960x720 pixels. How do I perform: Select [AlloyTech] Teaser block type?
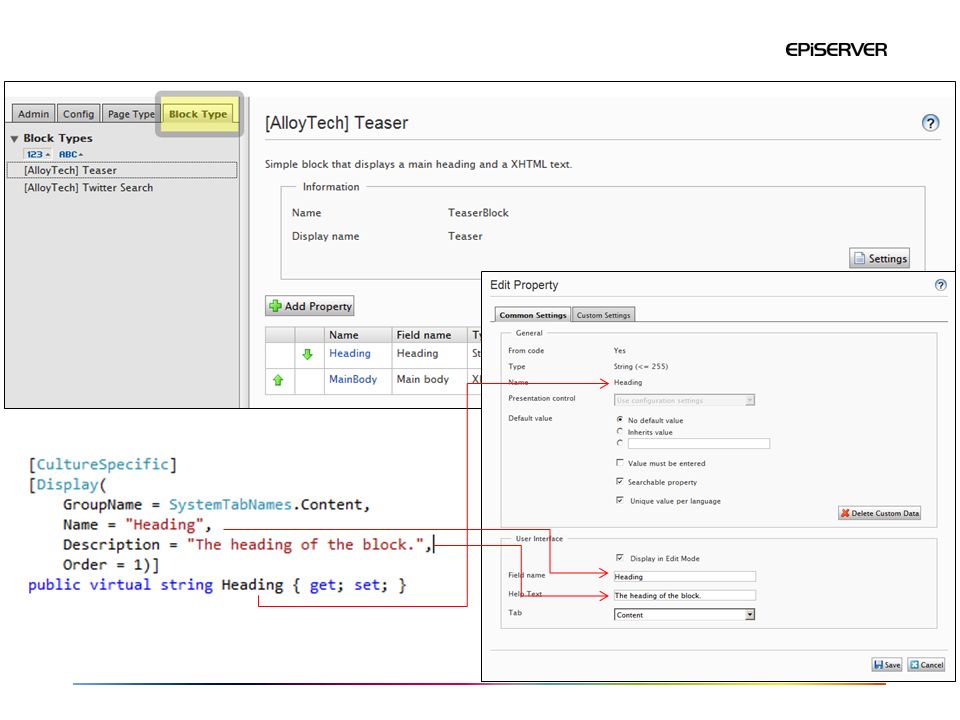pyautogui.click(x=122, y=170)
